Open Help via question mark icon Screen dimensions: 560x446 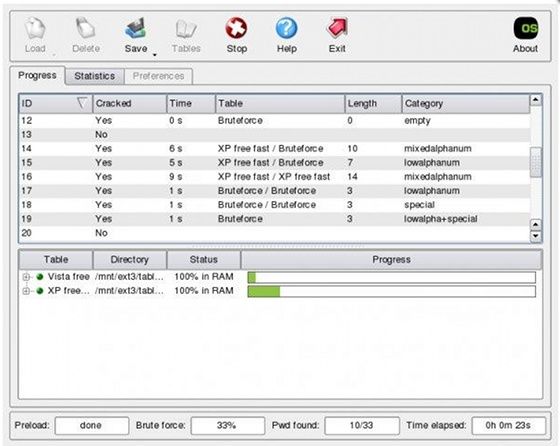click(286, 28)
